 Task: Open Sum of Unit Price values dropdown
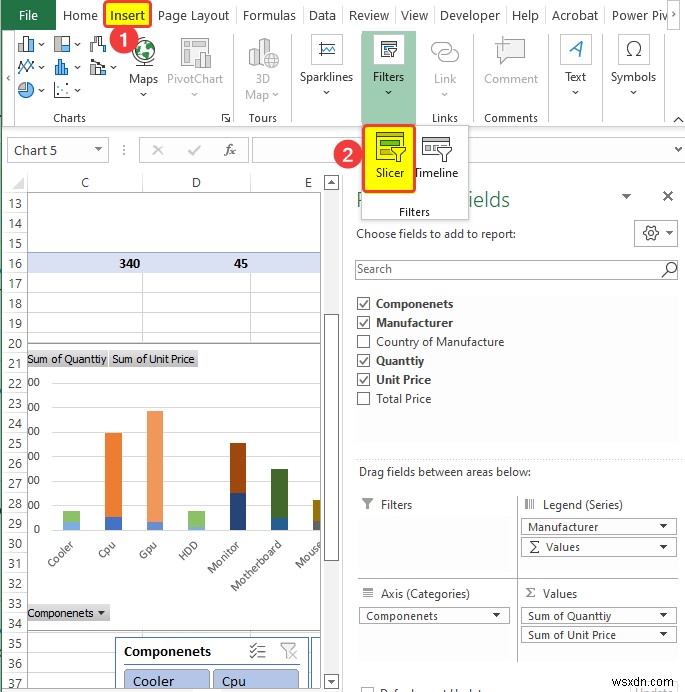[663, 634]
